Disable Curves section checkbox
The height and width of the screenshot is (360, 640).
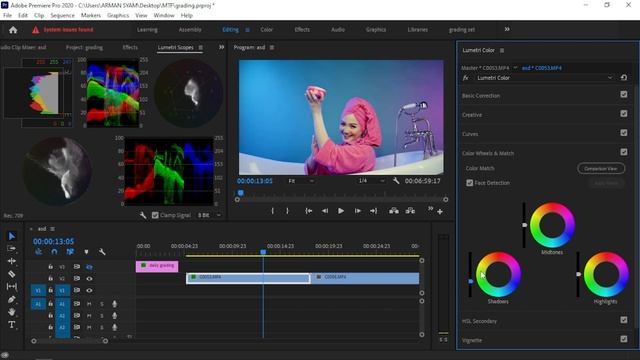pos(624,133)
